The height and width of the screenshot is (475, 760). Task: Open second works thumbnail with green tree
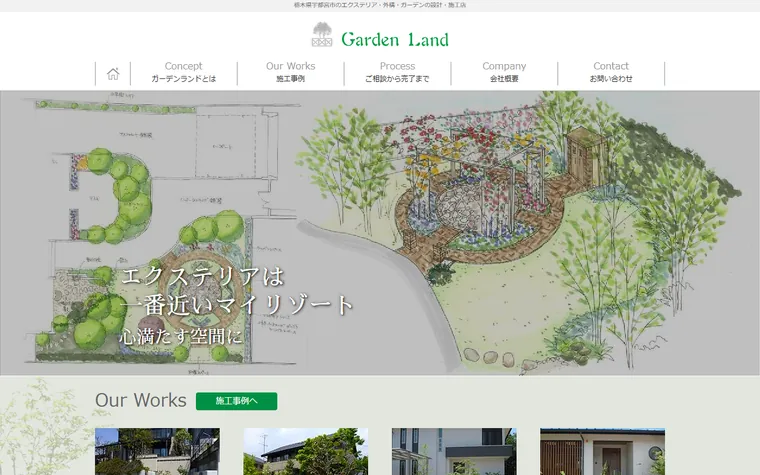pos(306,451)
